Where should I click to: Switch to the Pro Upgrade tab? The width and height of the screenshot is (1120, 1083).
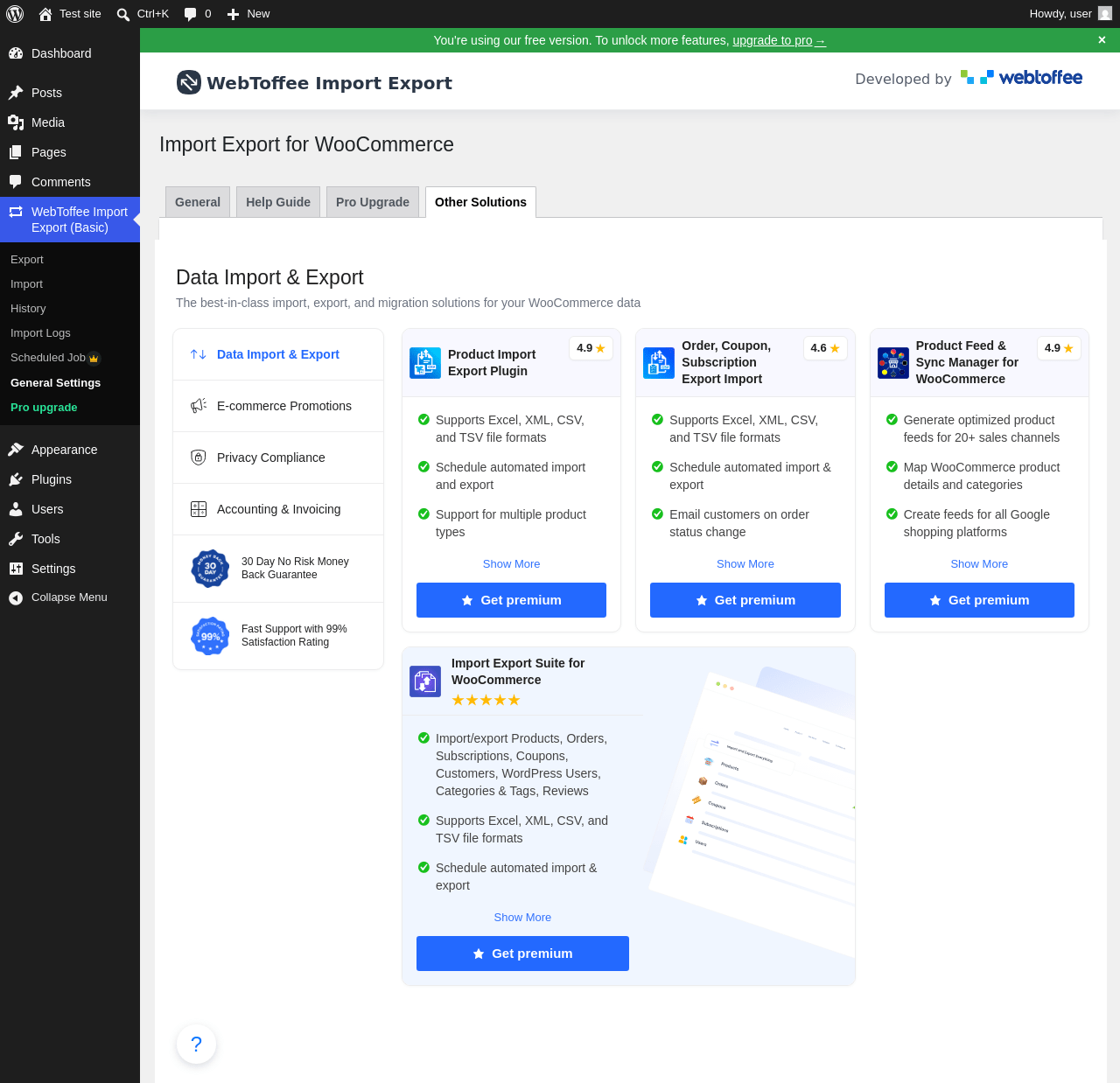pyautogui.click(x=373, y=202)
